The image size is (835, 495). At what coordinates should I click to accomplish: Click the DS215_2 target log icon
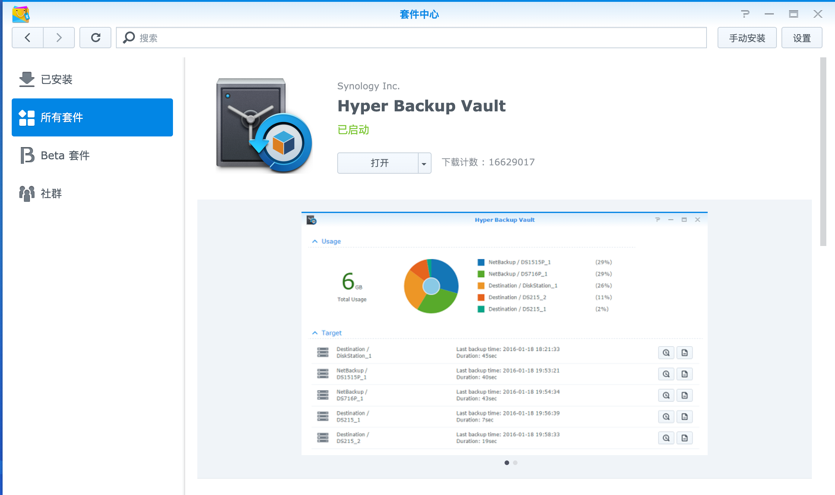(685, 438)
